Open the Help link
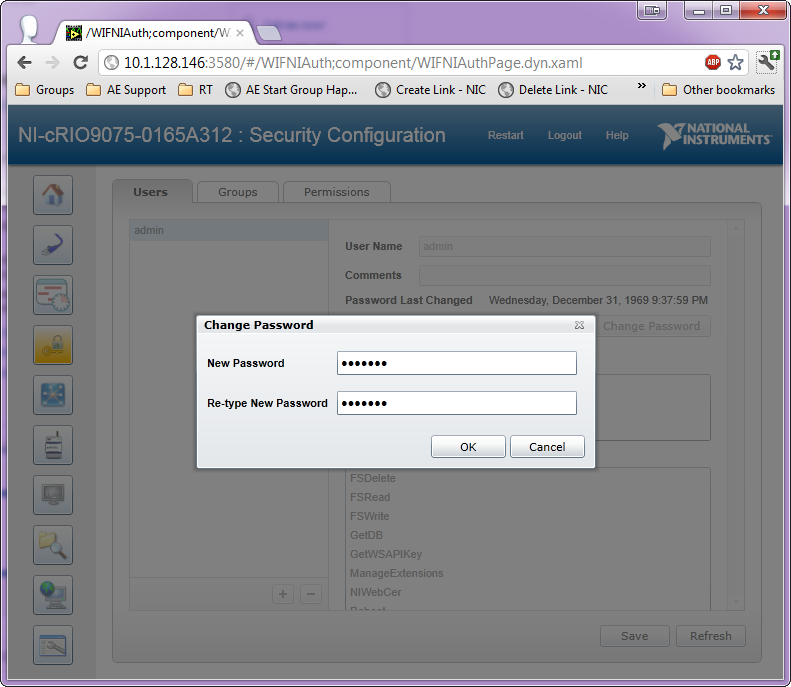The width and height of the screenshot is (791, 687). point(617,135)
